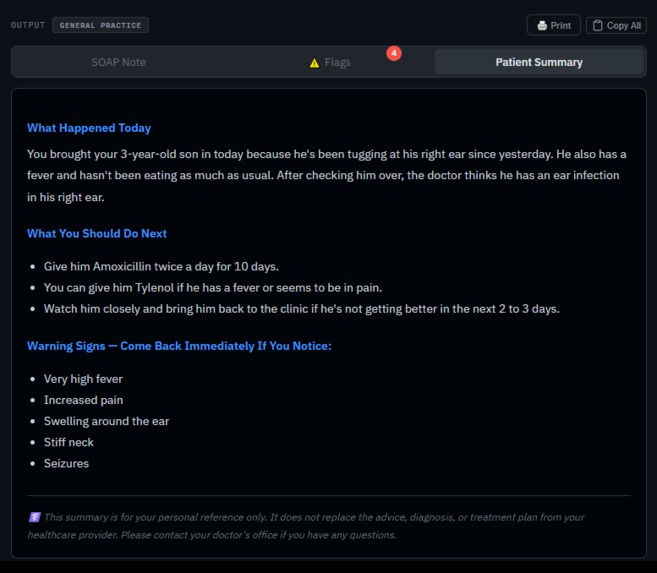Click 'Swelling around the ear' item

(x=106, y=421)
